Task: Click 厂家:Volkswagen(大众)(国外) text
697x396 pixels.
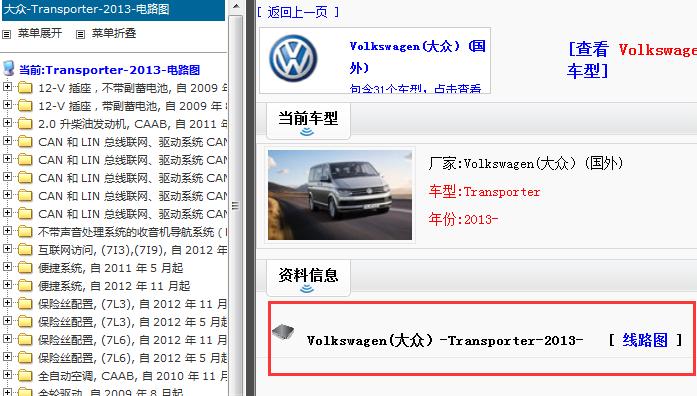Action: 526,164
